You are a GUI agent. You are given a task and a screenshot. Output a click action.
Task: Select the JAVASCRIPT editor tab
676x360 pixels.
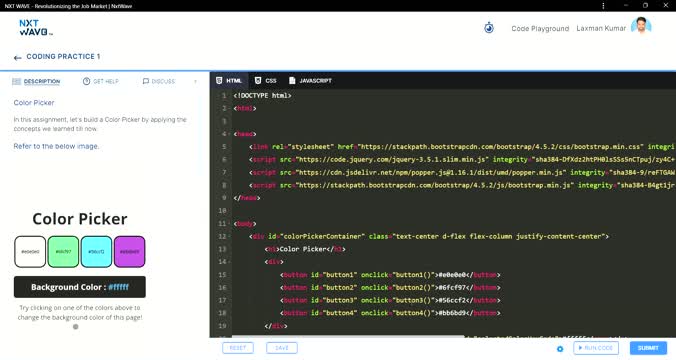point(310,81)
